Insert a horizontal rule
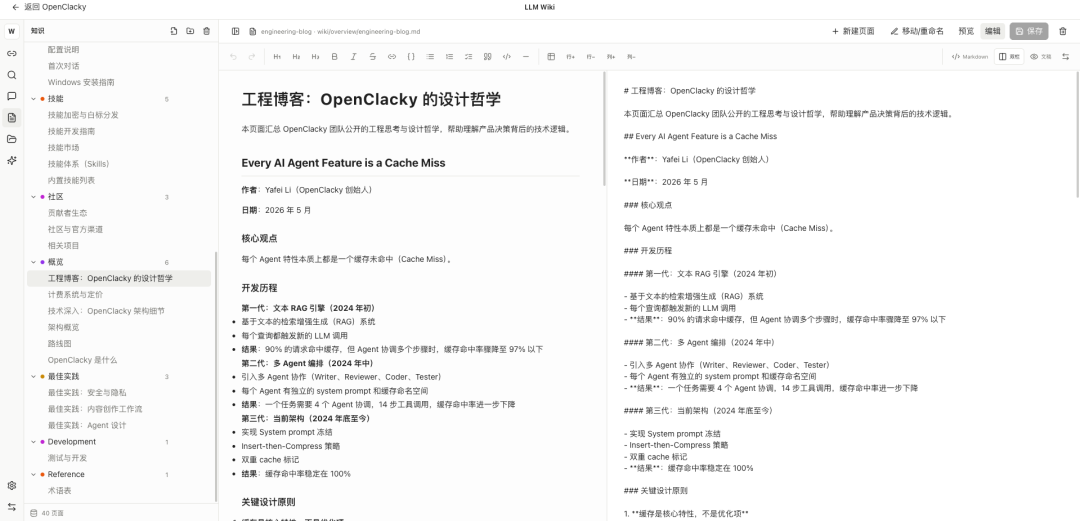The width and height of the screenshot is (1080, 521). (526, 57)
